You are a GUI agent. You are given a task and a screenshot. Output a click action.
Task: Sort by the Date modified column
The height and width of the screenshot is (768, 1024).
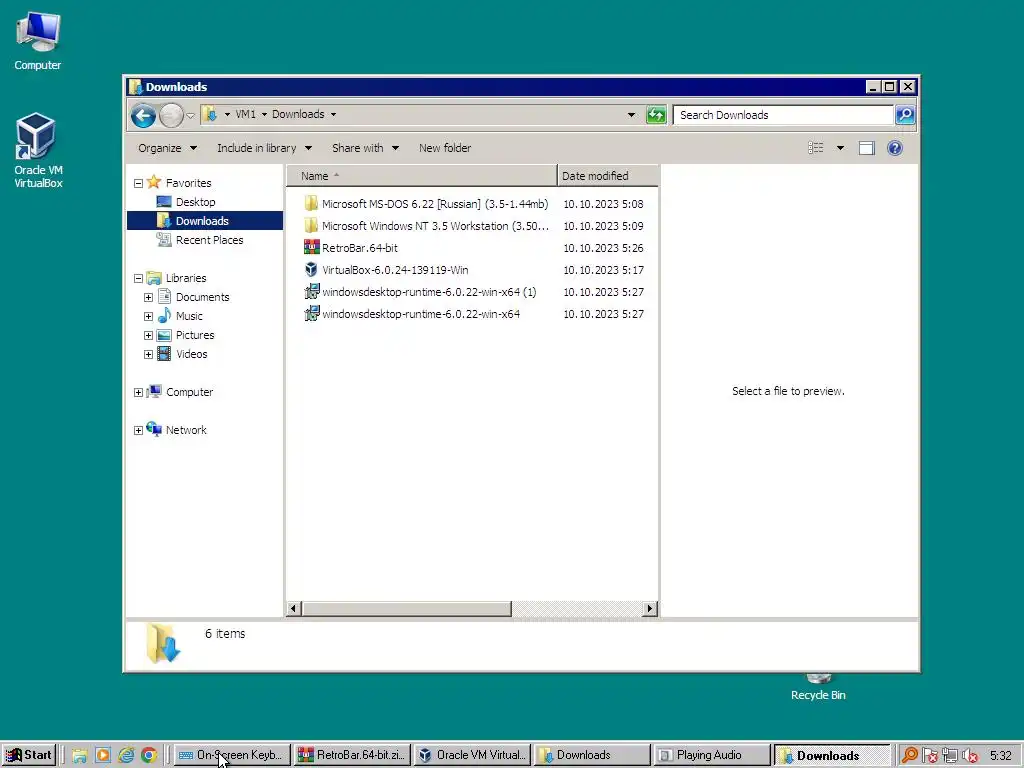(608, 176)
